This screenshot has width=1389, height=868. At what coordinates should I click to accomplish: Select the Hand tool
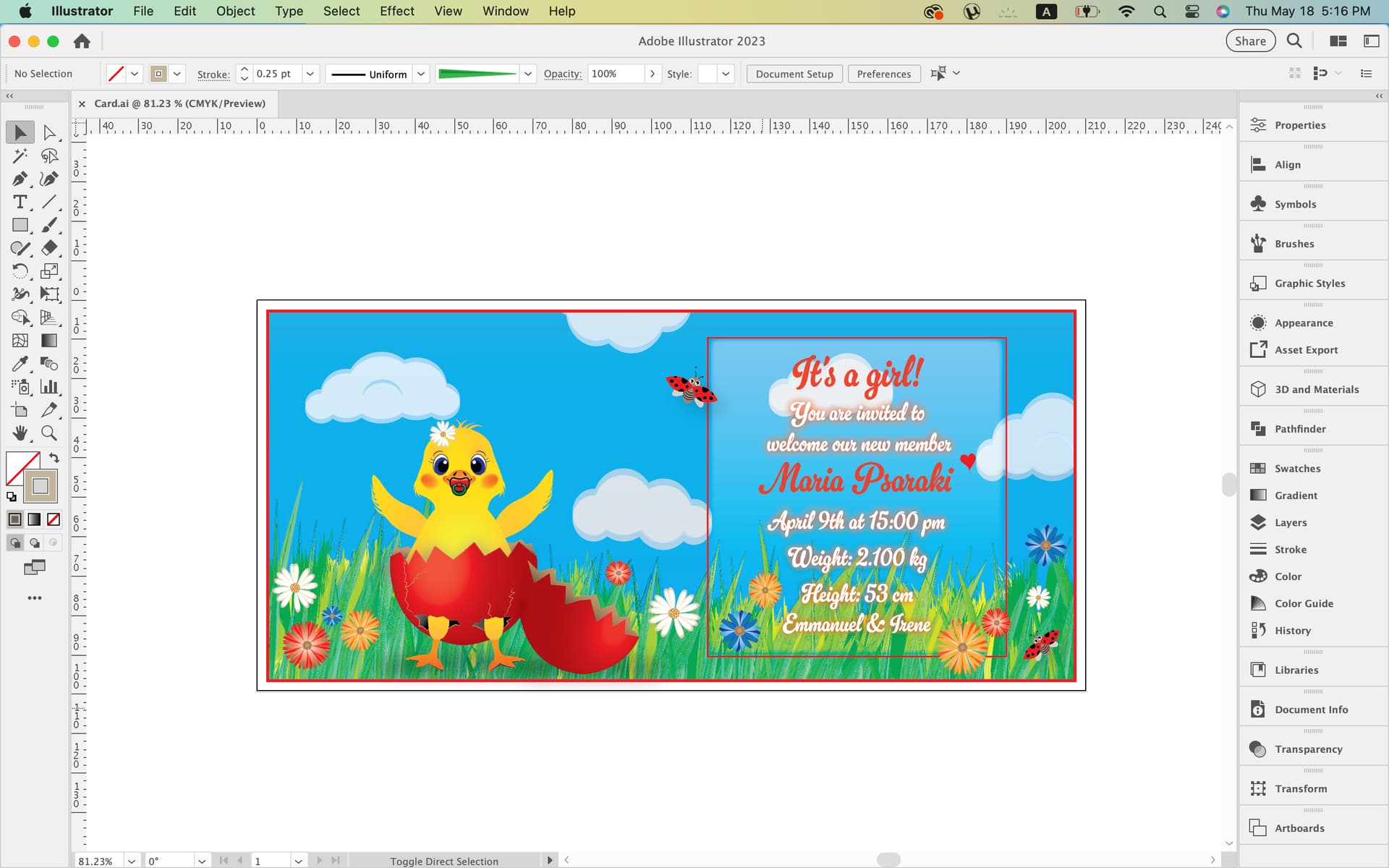[x=20, y=433]
